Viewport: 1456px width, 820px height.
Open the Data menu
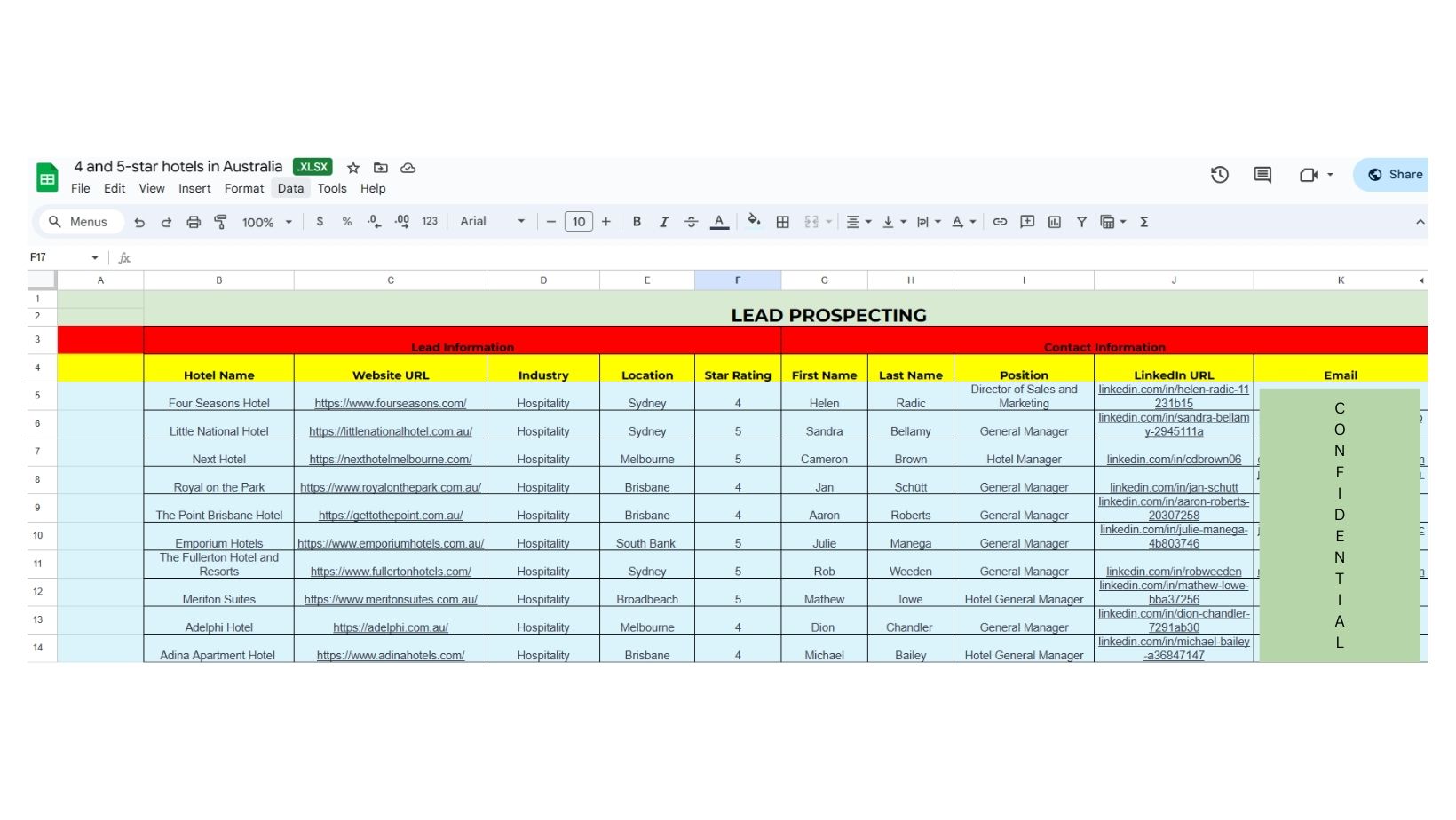pyautogui.click(x=290, y=188)
